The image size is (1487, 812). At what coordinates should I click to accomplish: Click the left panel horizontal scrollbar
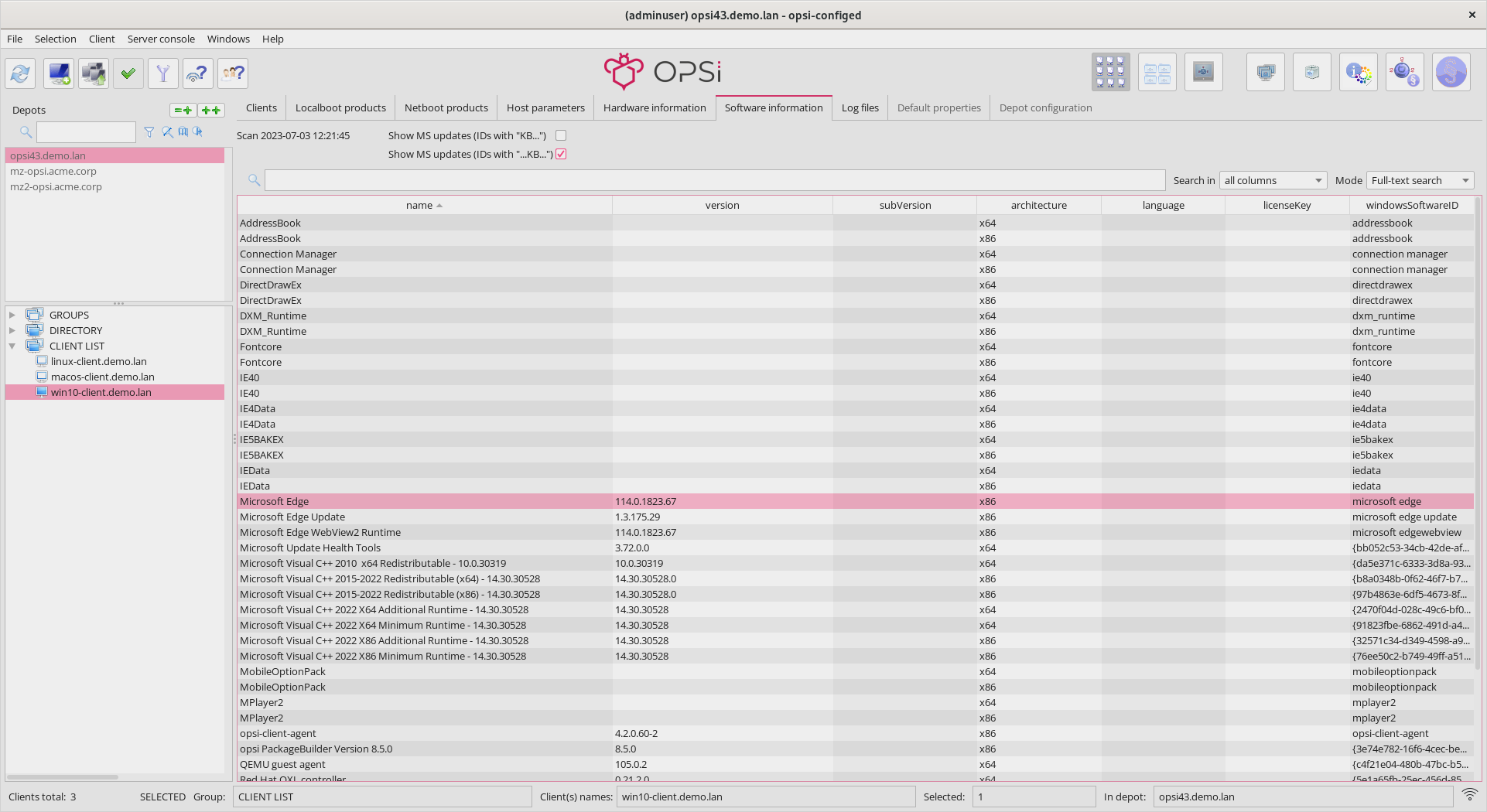pos(62,776)
